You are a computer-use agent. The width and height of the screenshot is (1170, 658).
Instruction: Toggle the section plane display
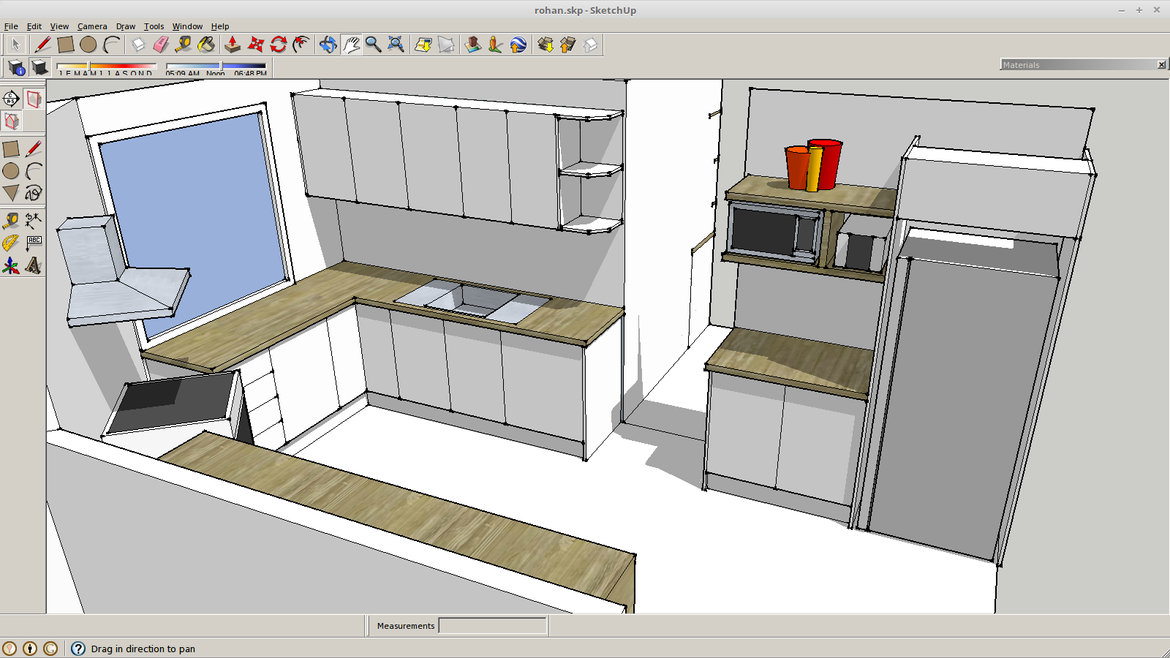pyautogui.click(x=34, y=99)
